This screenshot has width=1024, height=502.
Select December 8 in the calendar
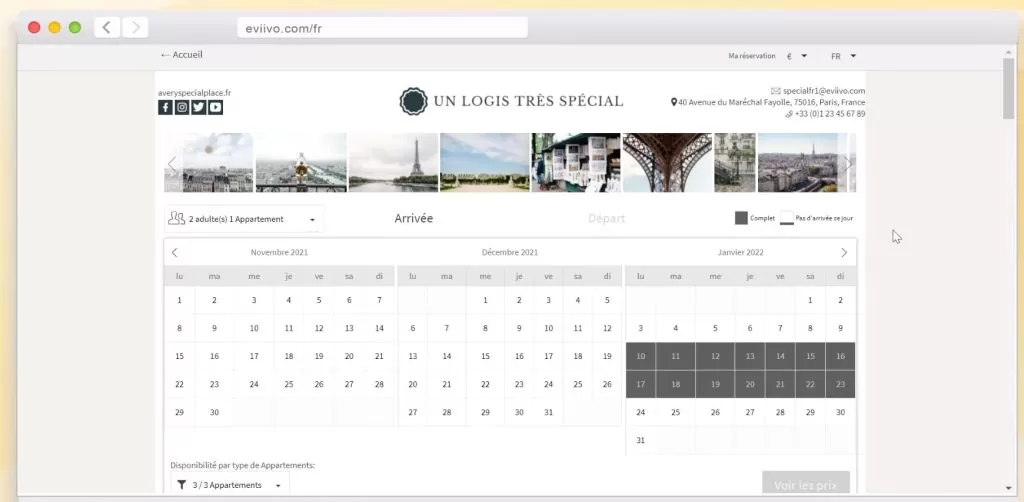pos(485,328)
